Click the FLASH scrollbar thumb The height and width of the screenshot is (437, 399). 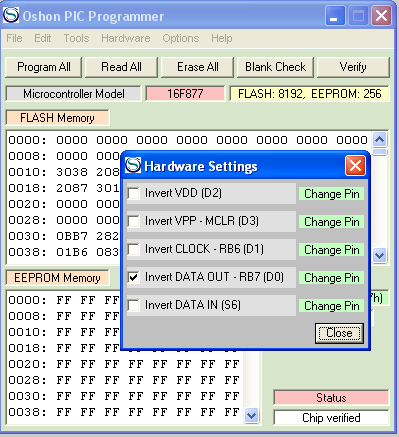tap(380, 152)
